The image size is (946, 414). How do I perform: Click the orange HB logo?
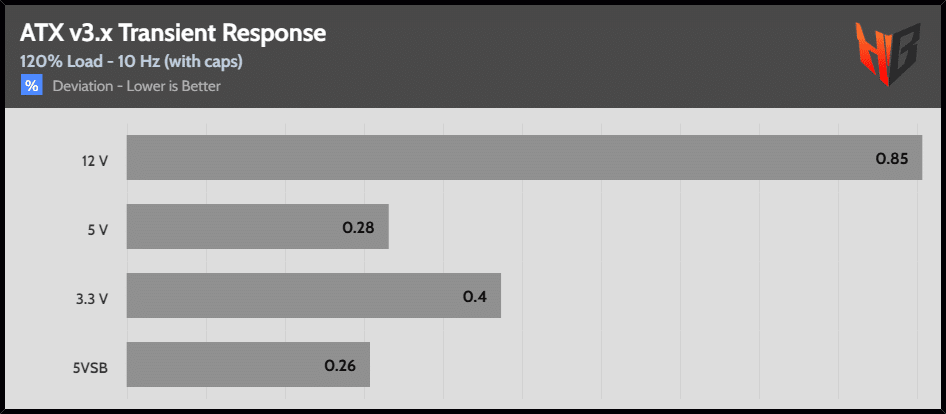(x=887, y=54)
